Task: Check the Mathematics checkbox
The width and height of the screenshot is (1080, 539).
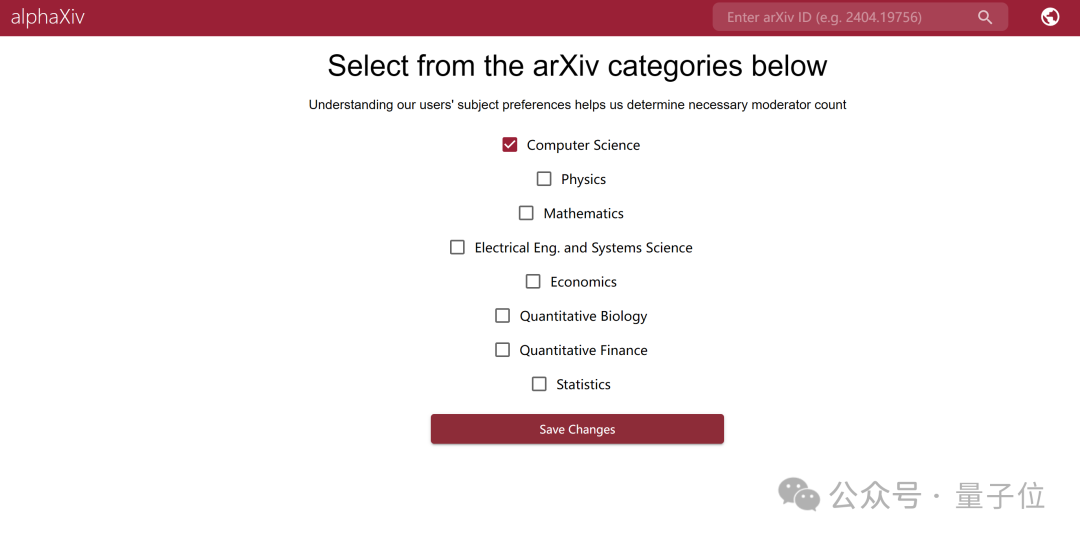Action: click(x=526, y=213)
